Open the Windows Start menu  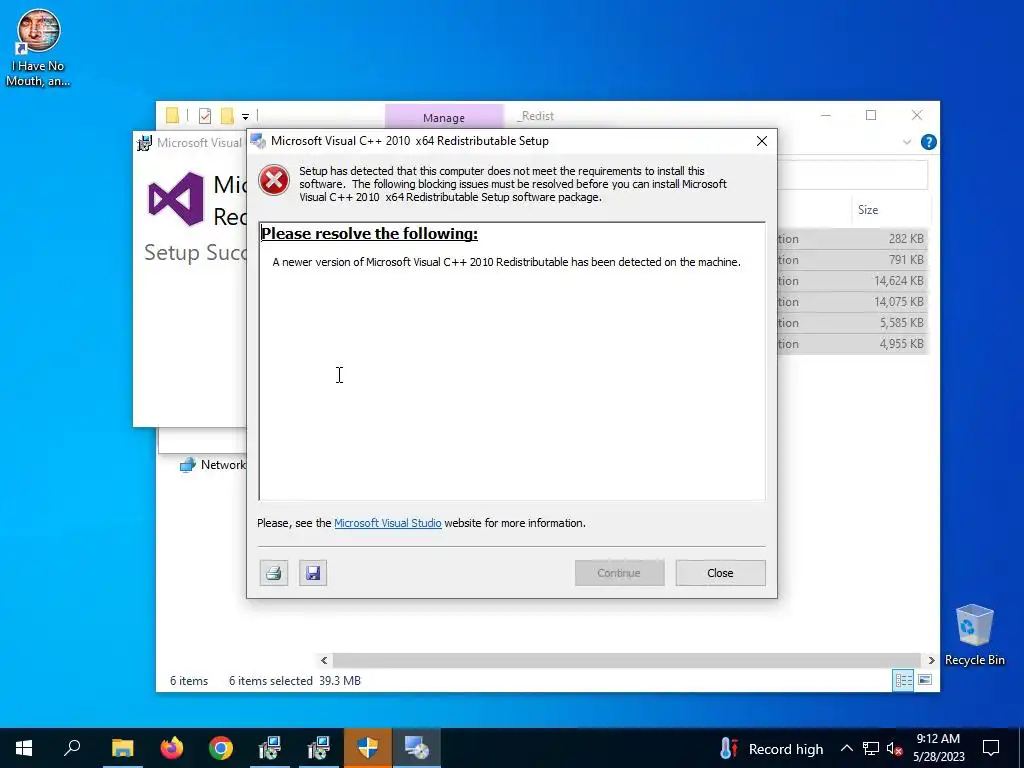click(x=24, y=748)
